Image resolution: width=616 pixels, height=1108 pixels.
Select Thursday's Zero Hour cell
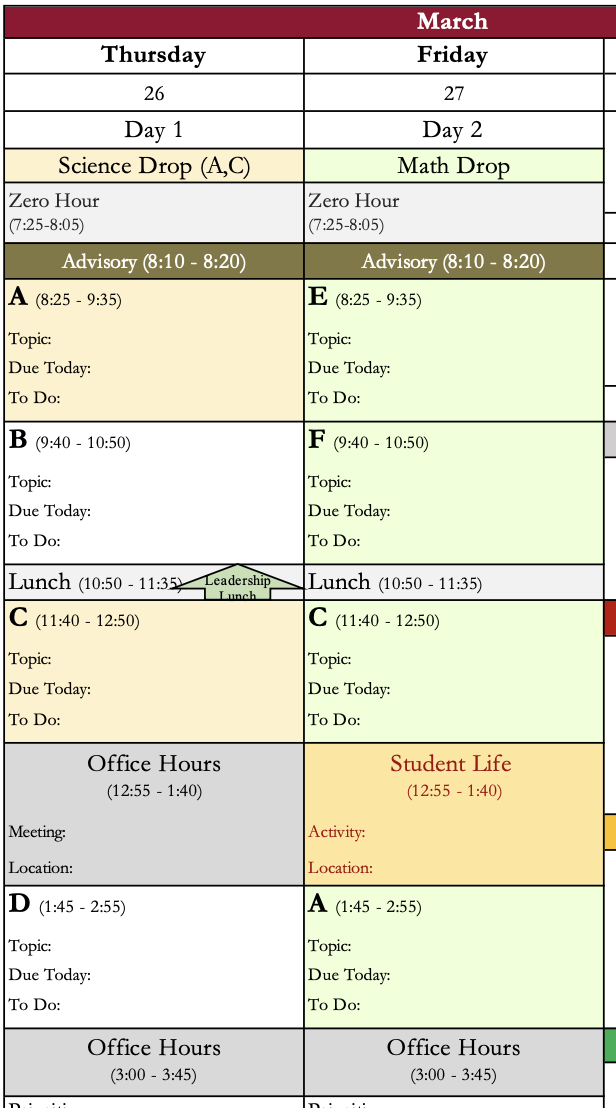point(154,212)
